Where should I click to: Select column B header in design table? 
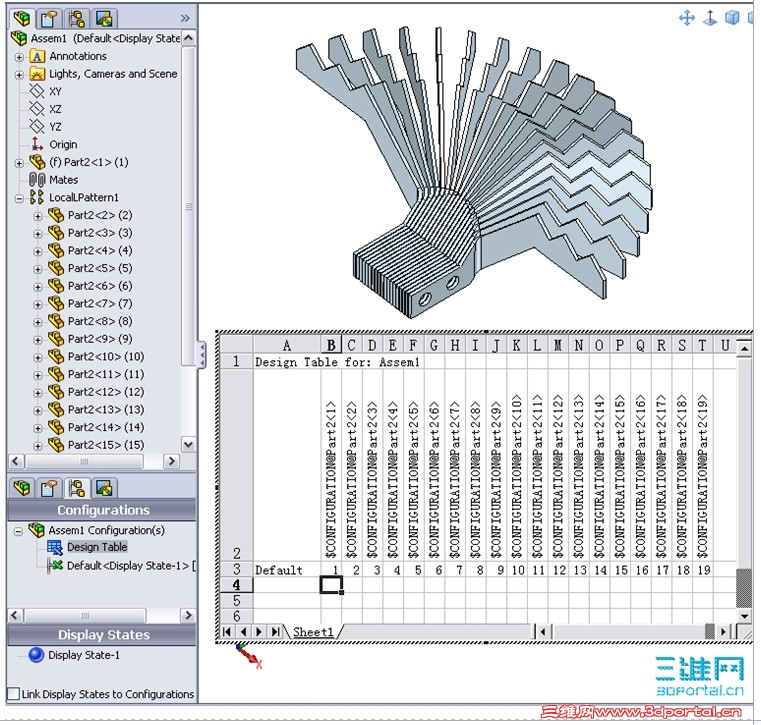coord(331,345)
